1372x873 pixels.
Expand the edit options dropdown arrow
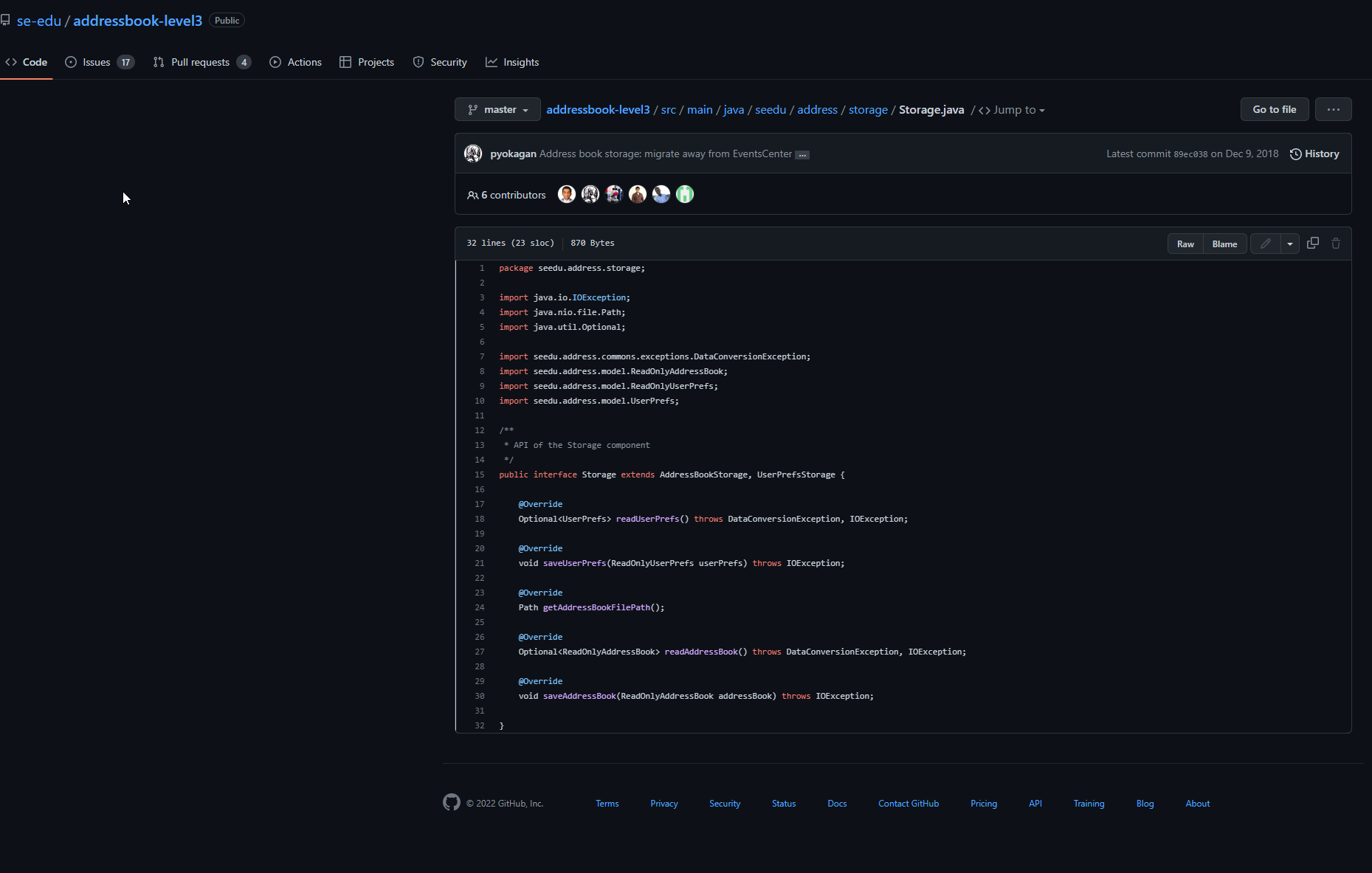coord(1289,244)
